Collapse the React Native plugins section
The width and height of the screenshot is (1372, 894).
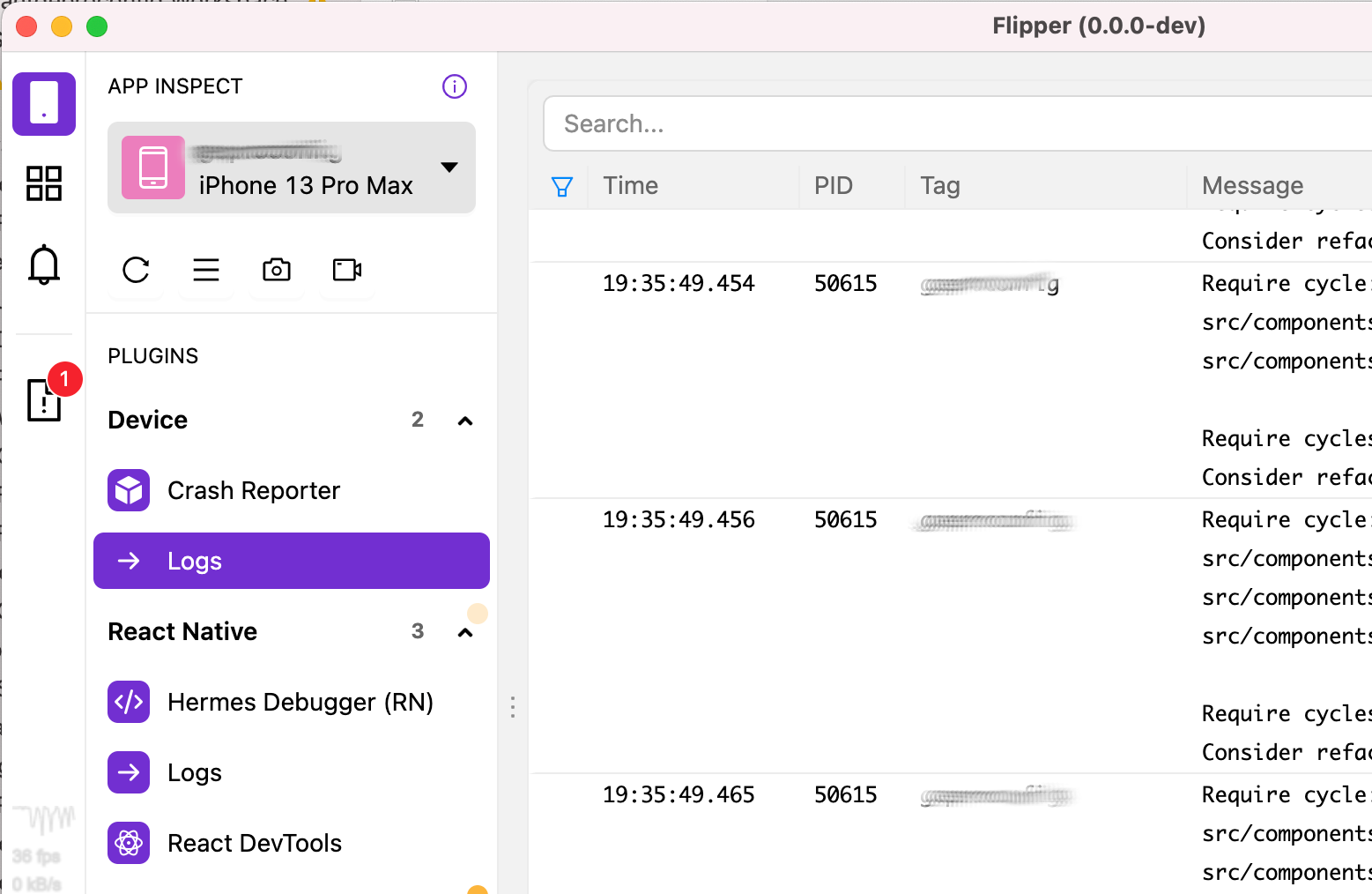[465, 632]
